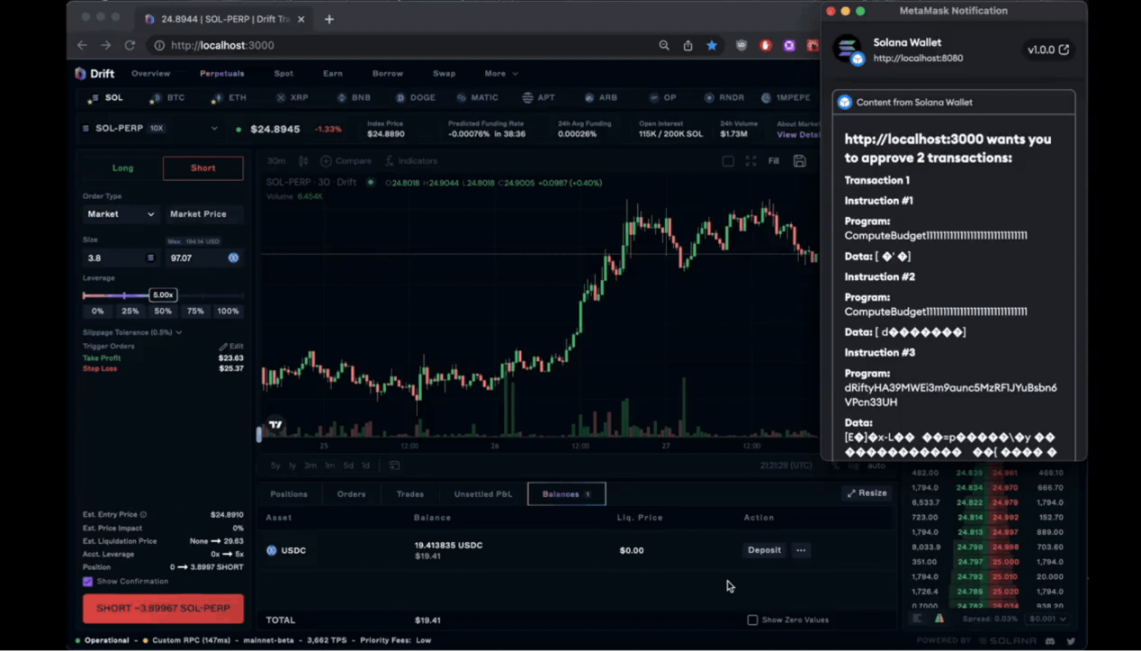Screen dimensions: 1141x651
Task: Click the Compare symbol plus icon
Action: point(326,161)
